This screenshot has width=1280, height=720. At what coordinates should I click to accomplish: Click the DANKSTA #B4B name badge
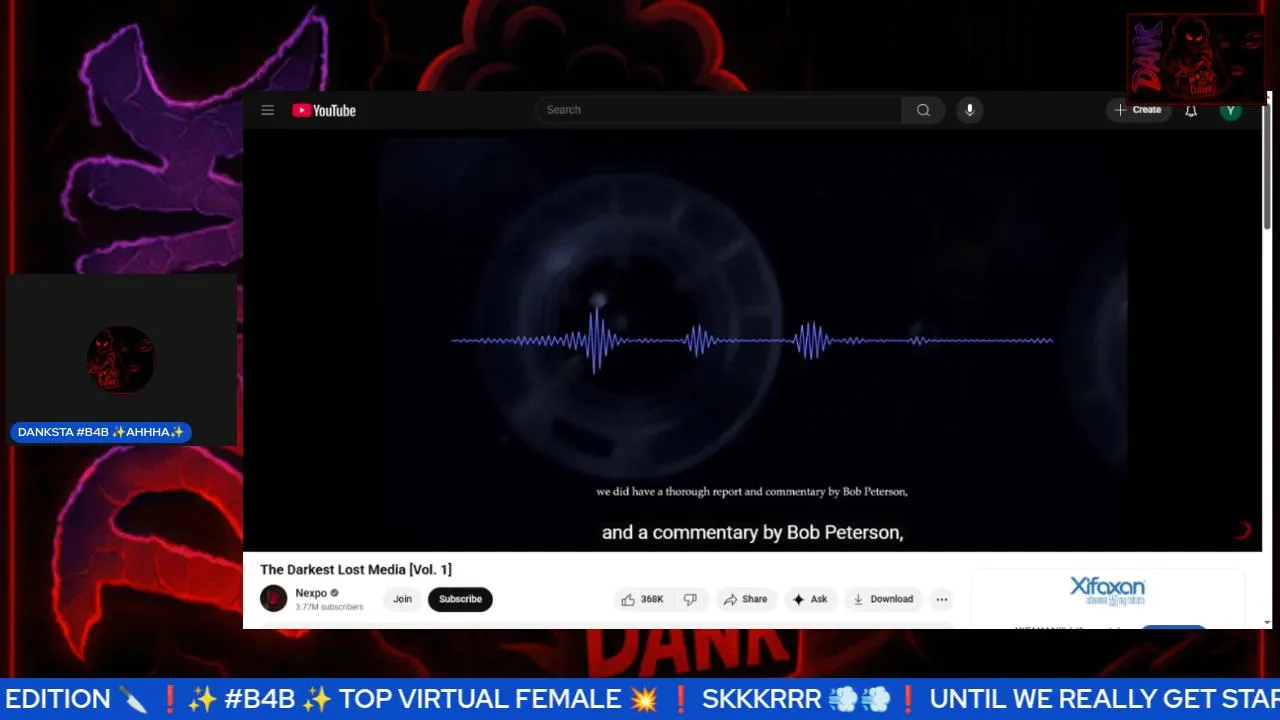pos(101,432)
